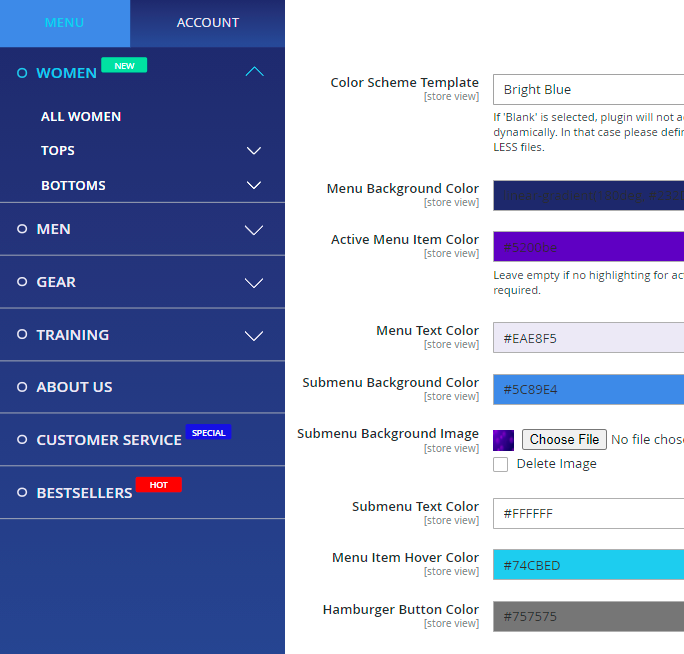Click the circle bullet beside About Us
The width and height of the screenshot is (684, 654).
tap(22, 387)
